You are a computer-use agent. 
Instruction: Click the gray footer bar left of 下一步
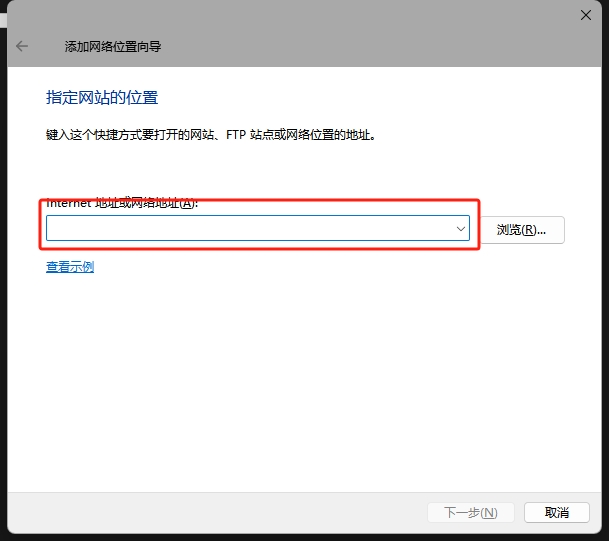200,512
